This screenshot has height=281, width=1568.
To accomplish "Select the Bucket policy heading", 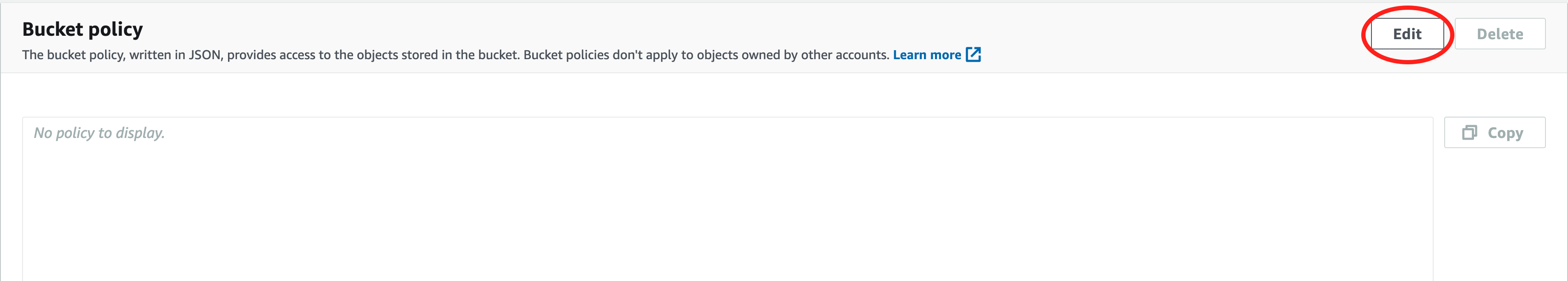I will pos(83,29).
